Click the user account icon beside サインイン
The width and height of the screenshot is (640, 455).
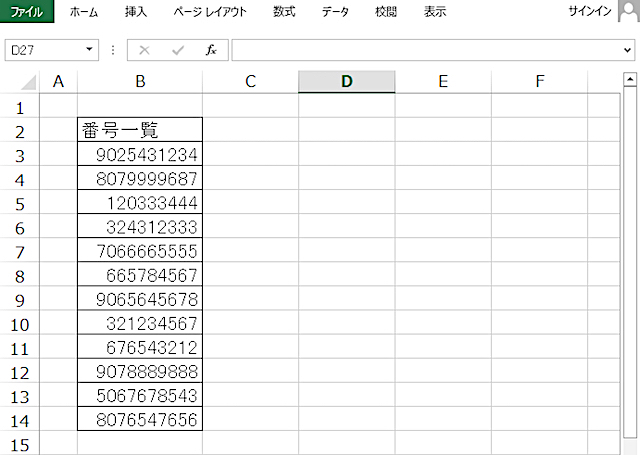coord(629,12)
